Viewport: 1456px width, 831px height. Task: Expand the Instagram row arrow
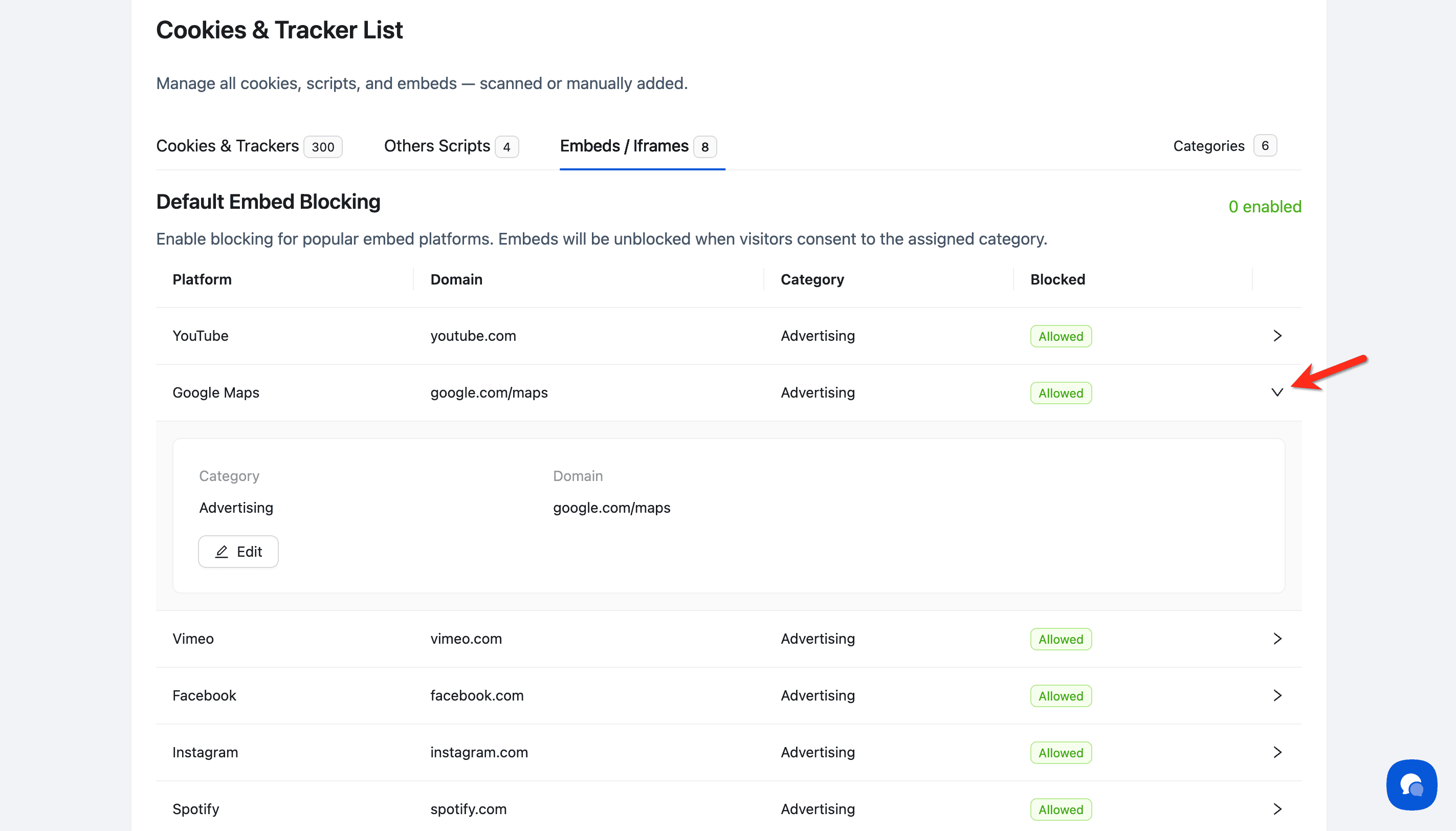point(1277,752)
